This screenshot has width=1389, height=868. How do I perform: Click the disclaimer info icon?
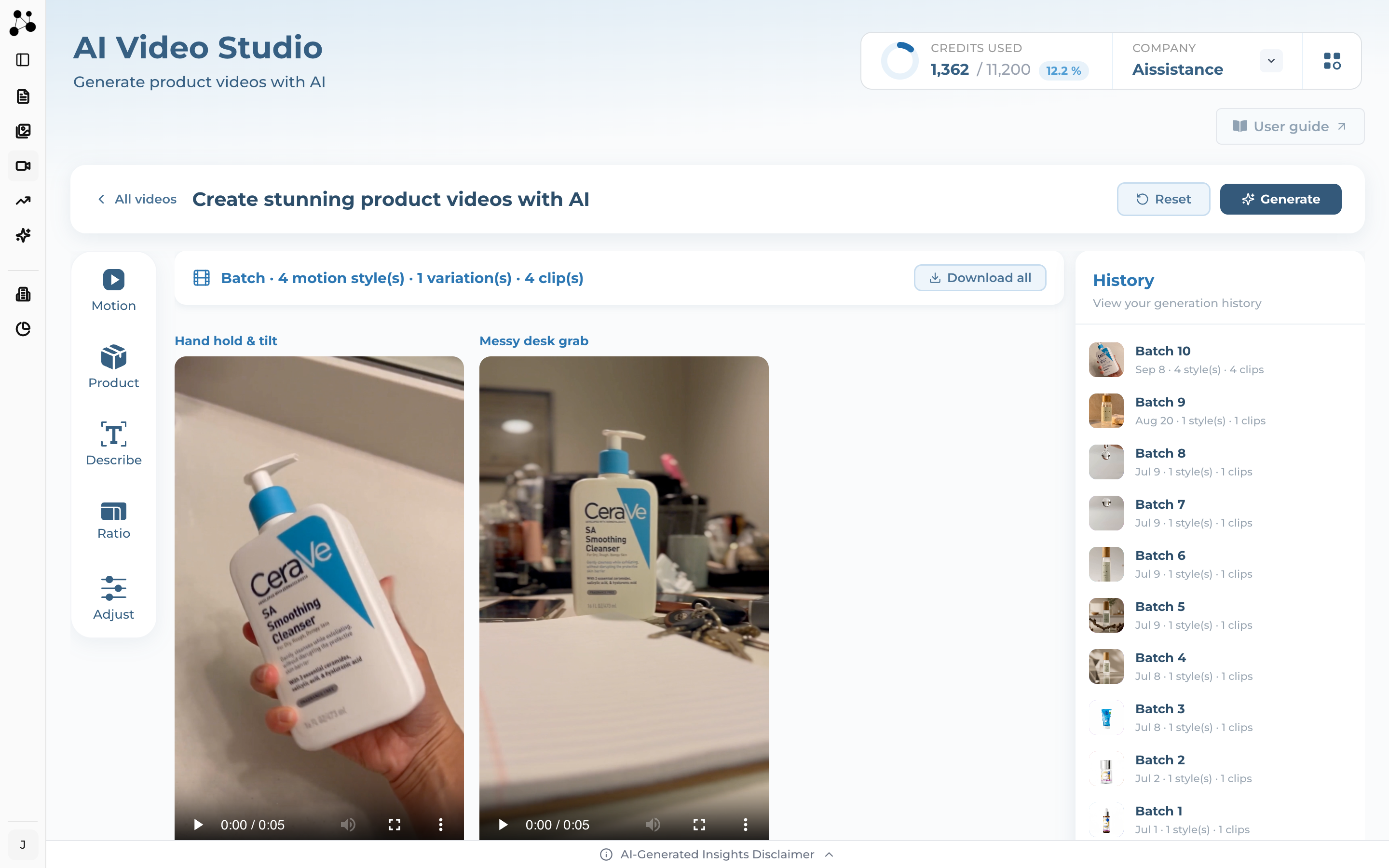point(606,855)
